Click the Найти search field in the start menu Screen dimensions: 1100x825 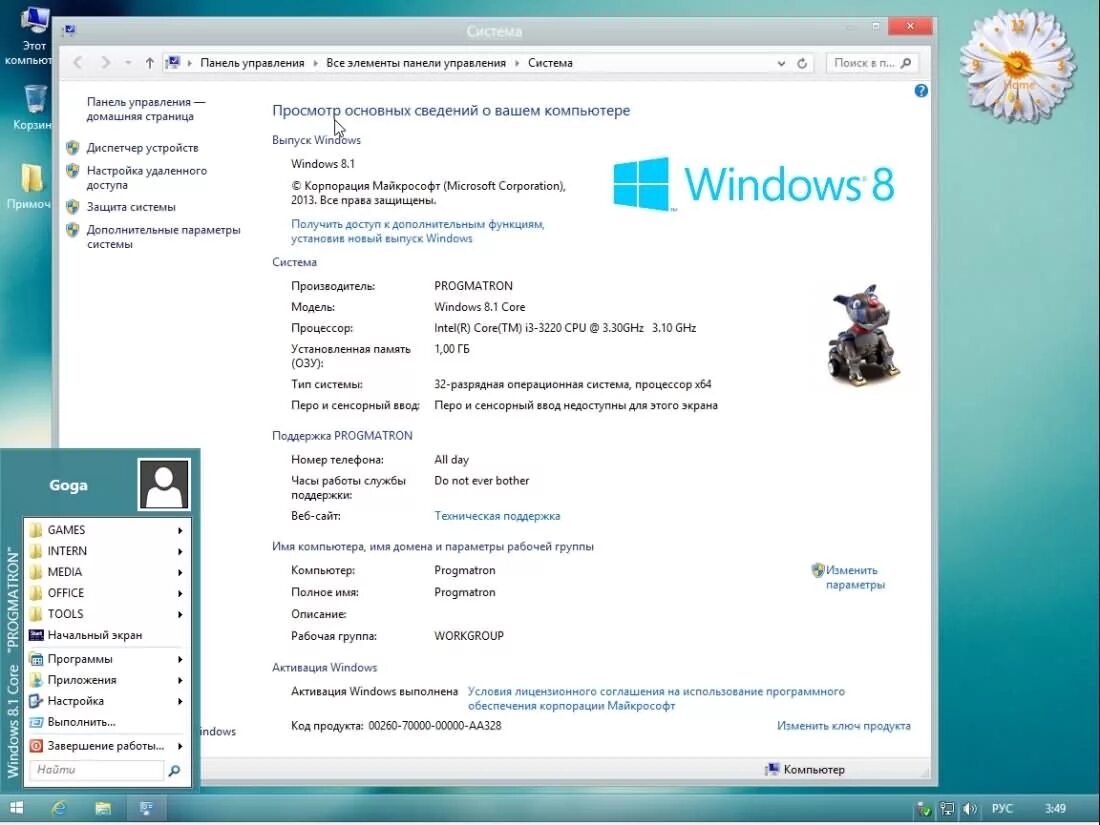(x=97, y=770)
